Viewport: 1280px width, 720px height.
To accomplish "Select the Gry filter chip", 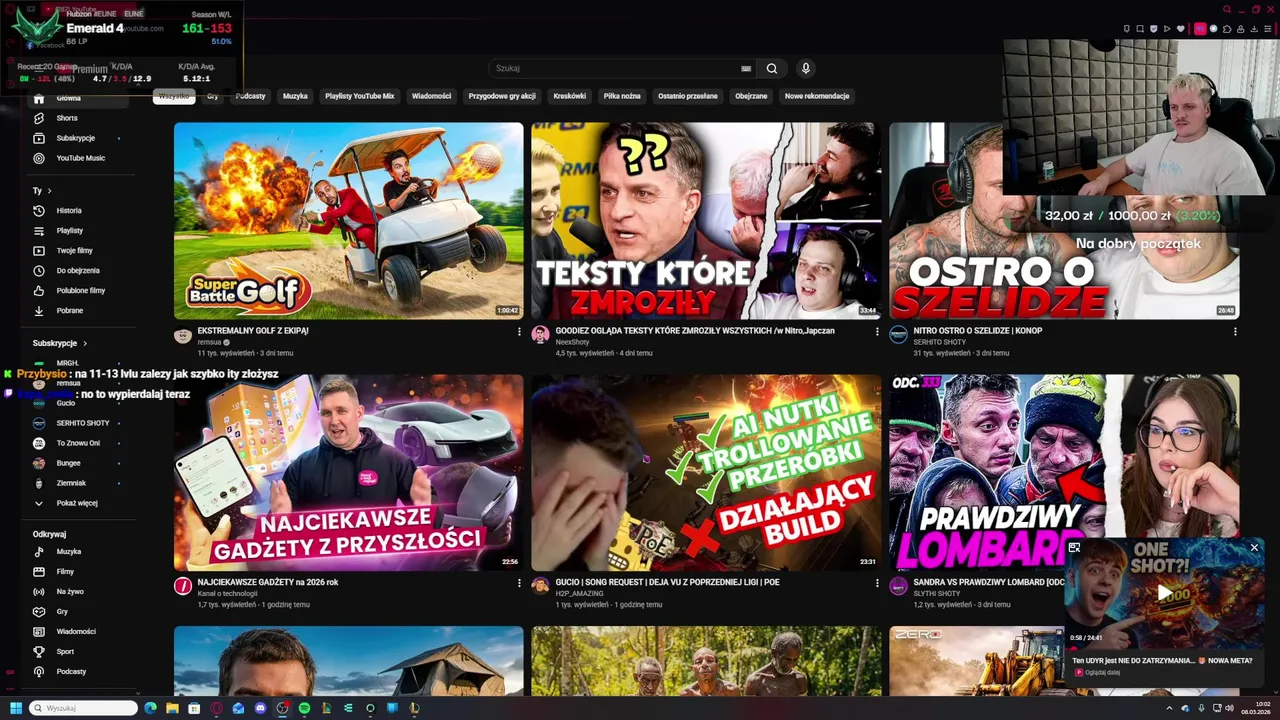I will pyautogui.click(x=212, y=96).
